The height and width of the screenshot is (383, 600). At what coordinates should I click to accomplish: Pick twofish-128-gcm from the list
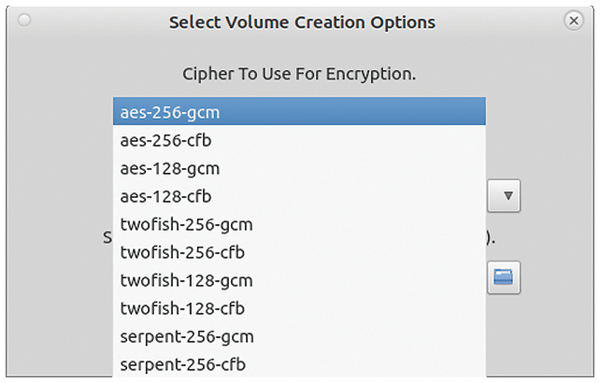(299, 279)
